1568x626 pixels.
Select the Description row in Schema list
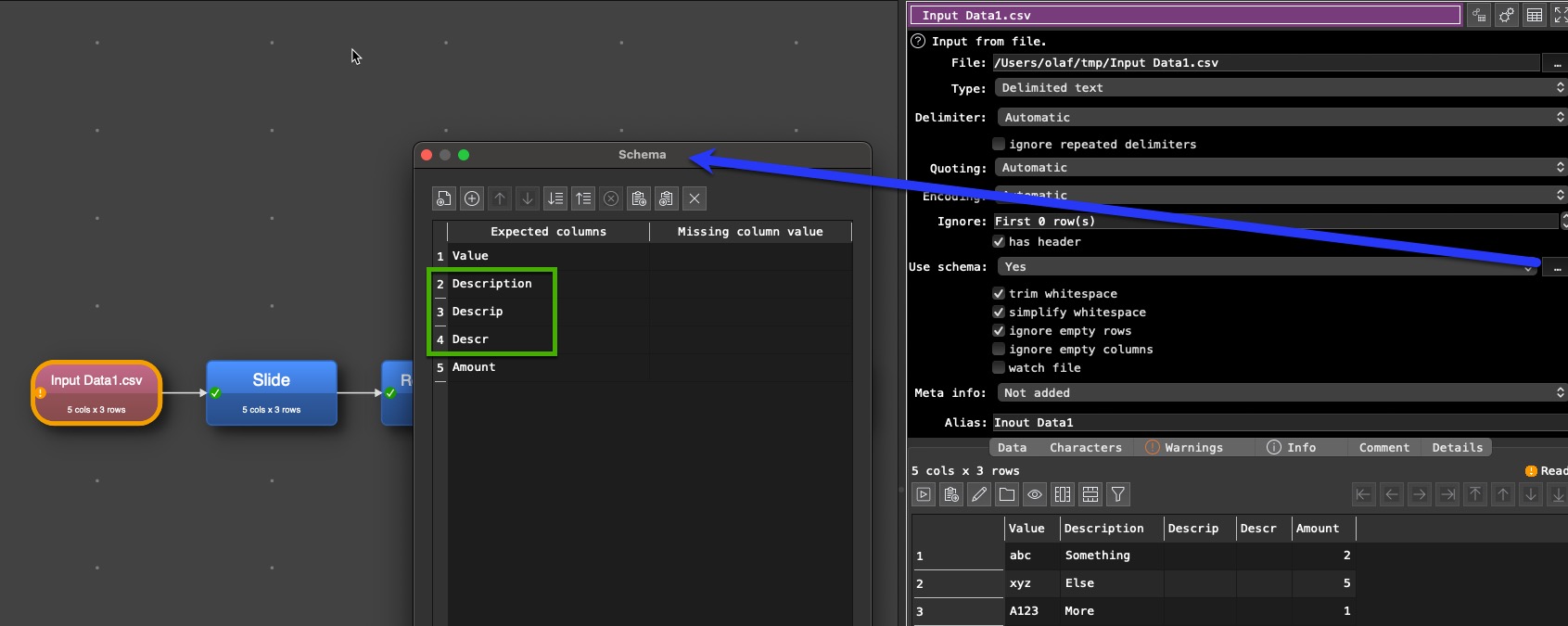click(643, 284)
